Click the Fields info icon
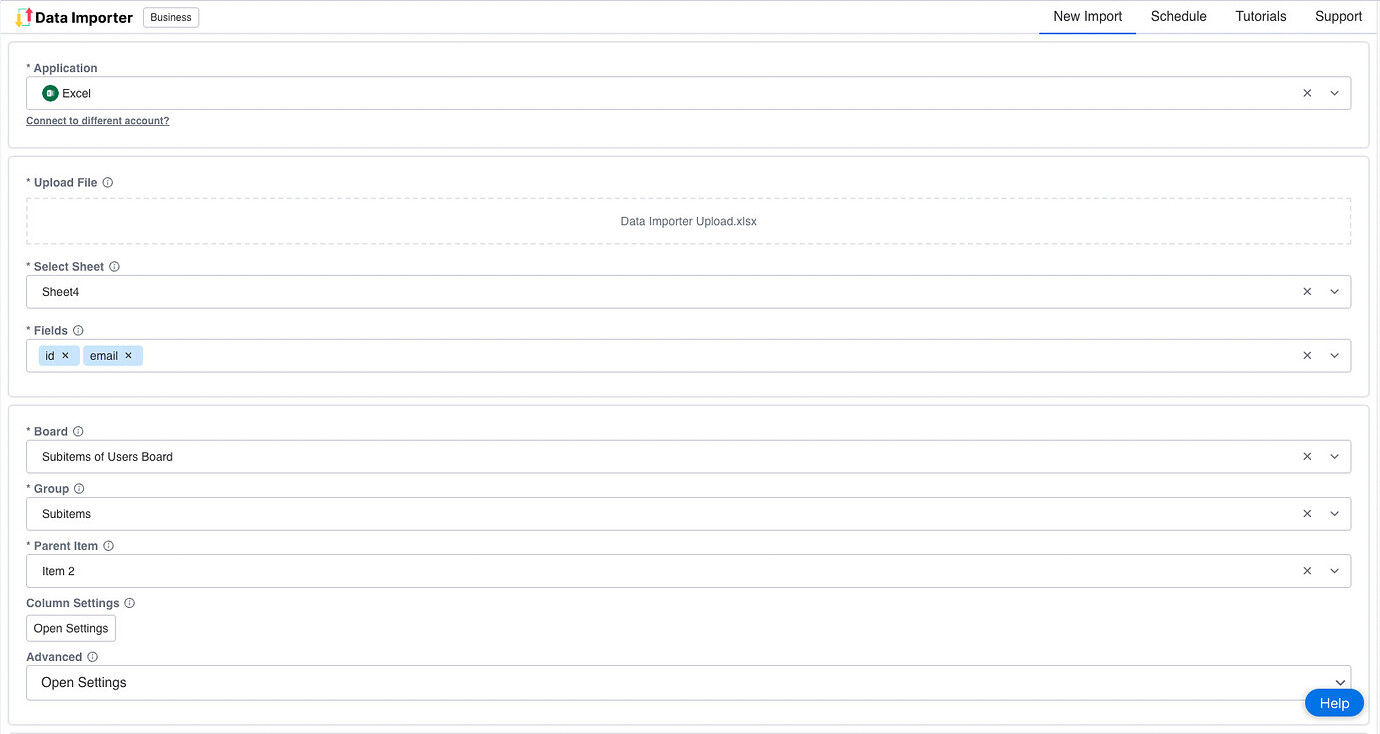This screenshot has width=1380, height=734. click(x=77, y=330)
